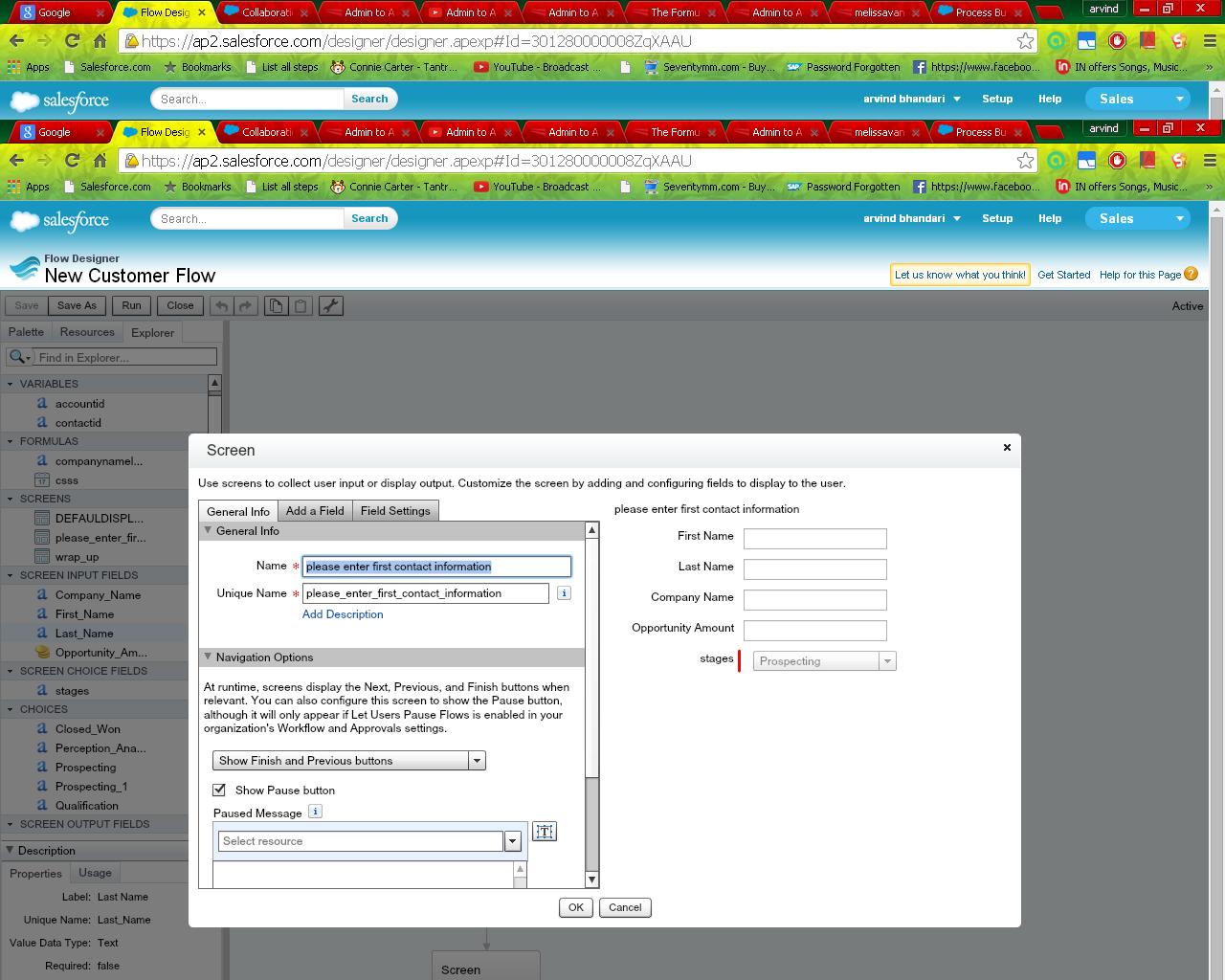Click the Explorer list scroll-up arrow
This screenshot has height=980, width=1225.
point(214,383)
